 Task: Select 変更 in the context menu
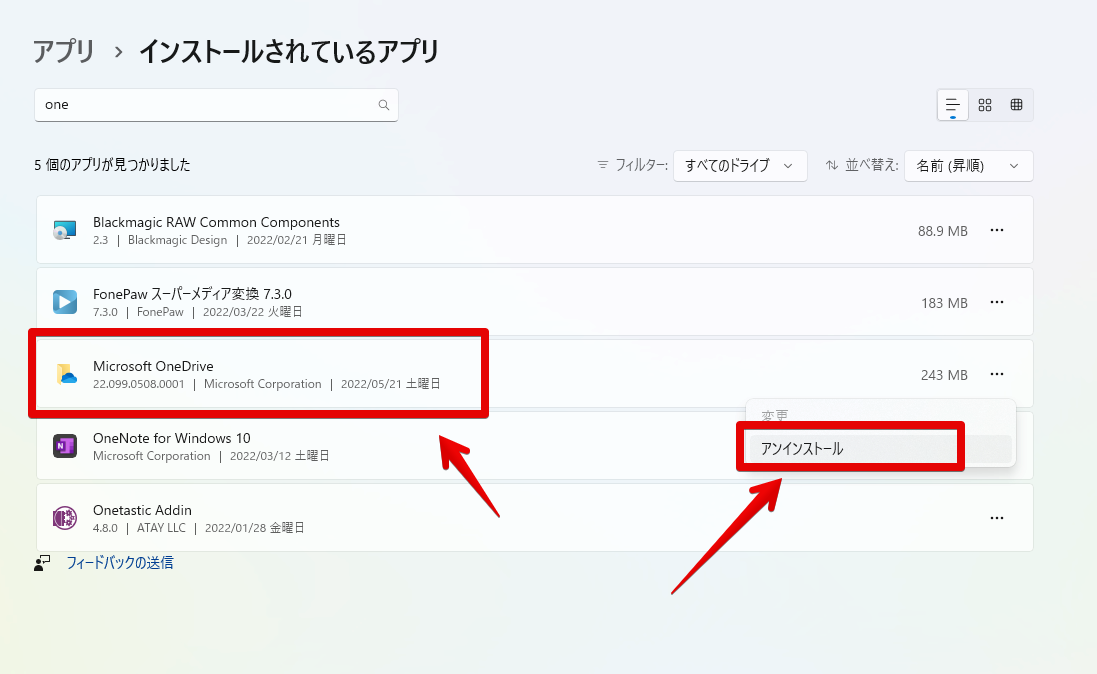tap(774, 416)
